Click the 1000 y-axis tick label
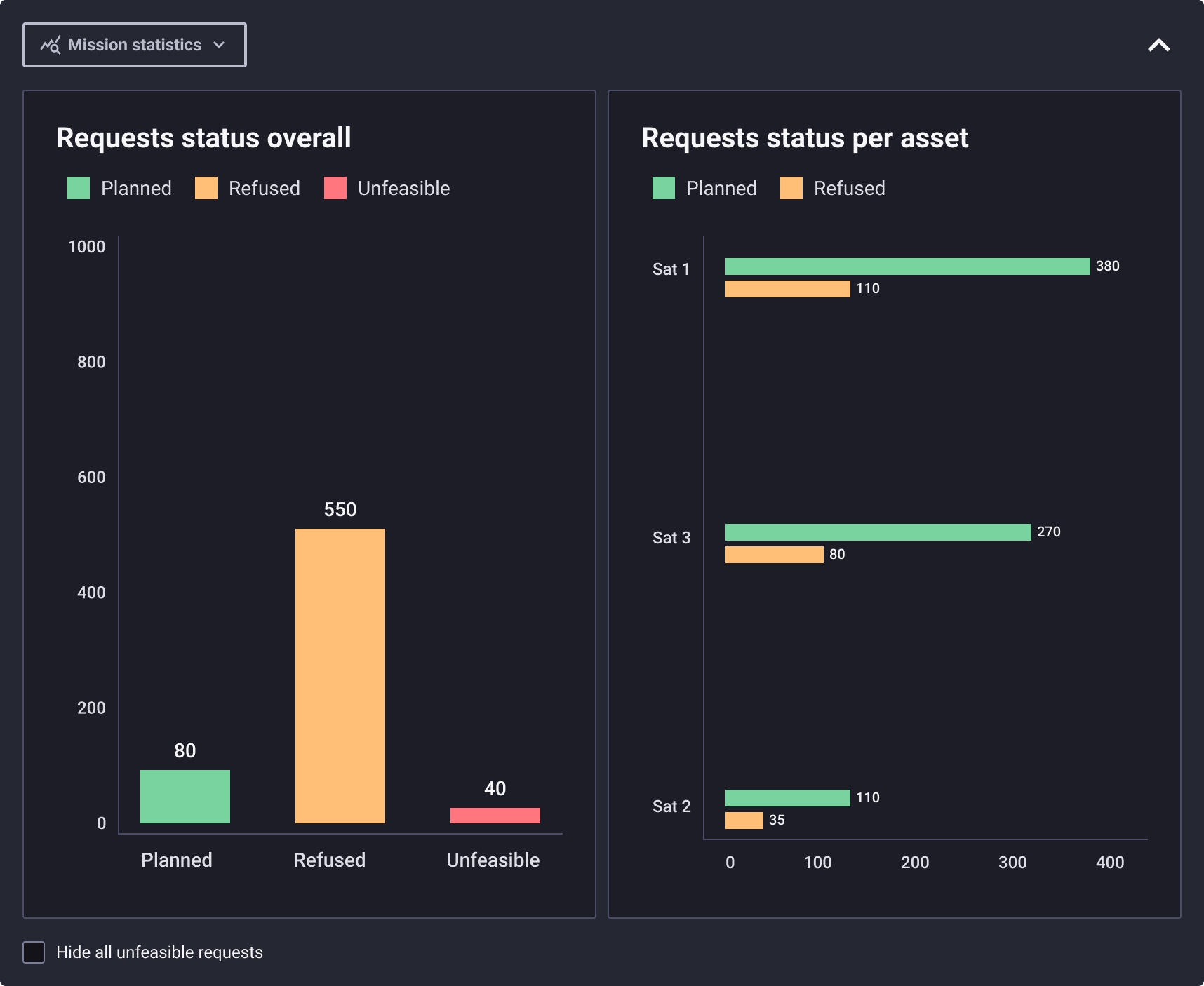Screen dimensions: 1204x986 click(86, 247)
